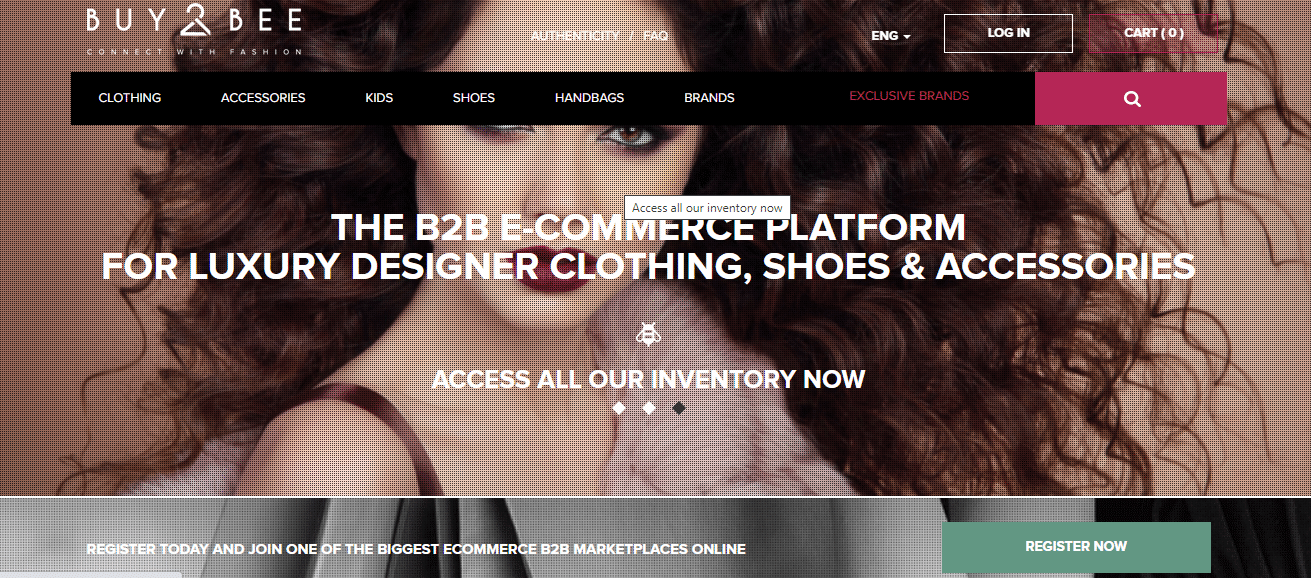Click the Buy2Bee logo

(x=194, y=31)
